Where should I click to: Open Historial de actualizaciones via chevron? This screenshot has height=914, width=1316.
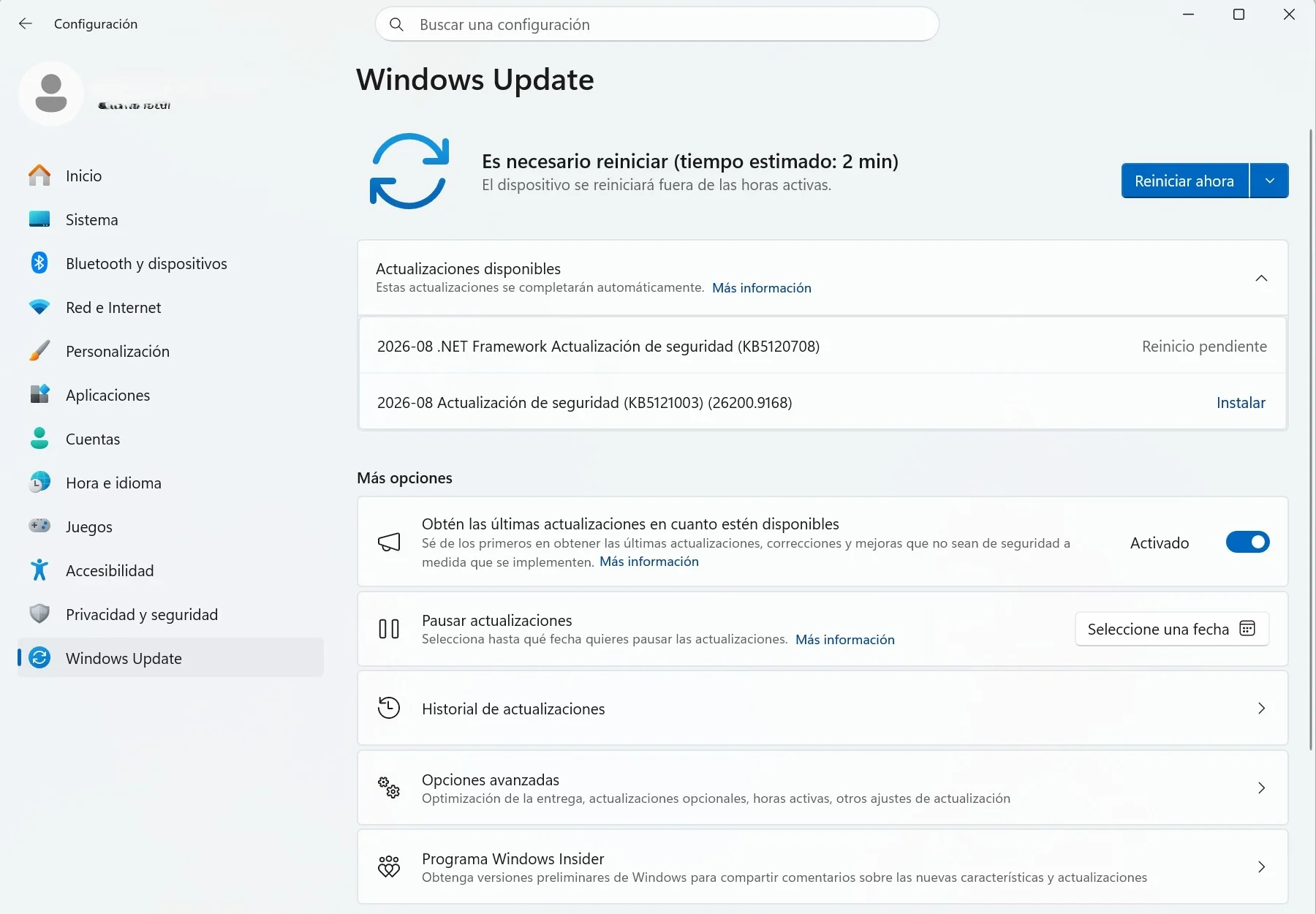click(x=1261, y=708)
